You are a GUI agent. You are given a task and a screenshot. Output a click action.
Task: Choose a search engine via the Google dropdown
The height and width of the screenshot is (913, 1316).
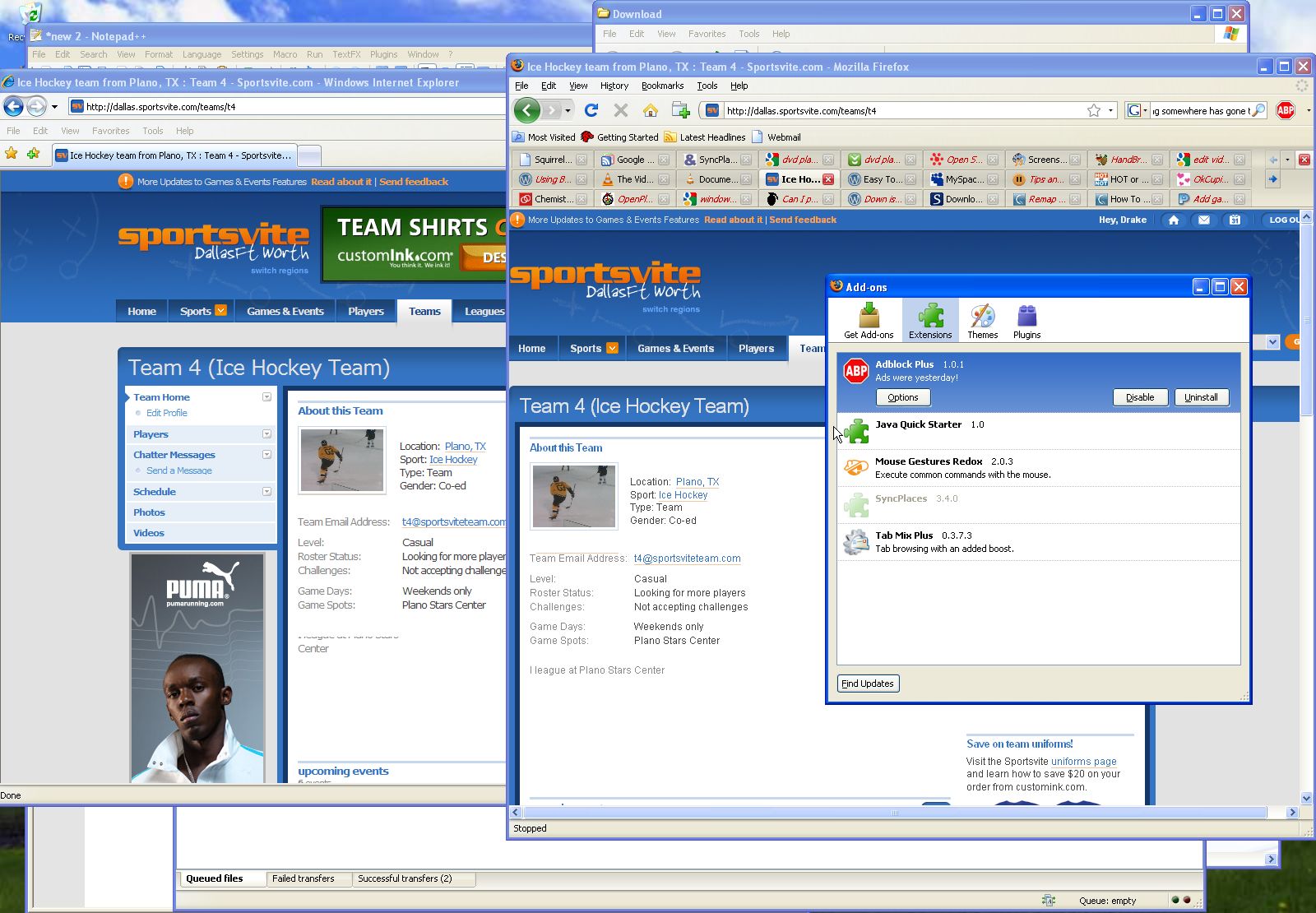(x=1138, y=110)
